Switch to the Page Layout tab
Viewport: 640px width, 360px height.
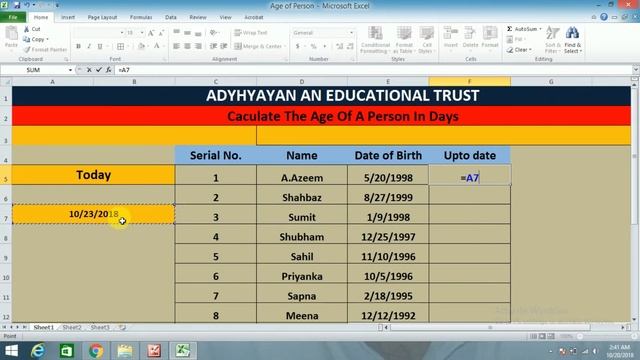click(x=102, y=17)
